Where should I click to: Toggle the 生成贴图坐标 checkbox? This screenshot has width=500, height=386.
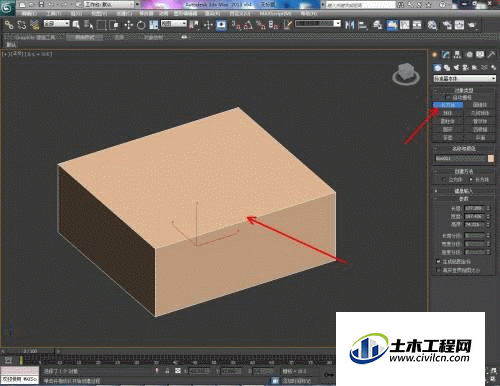[x=438, y=262]
